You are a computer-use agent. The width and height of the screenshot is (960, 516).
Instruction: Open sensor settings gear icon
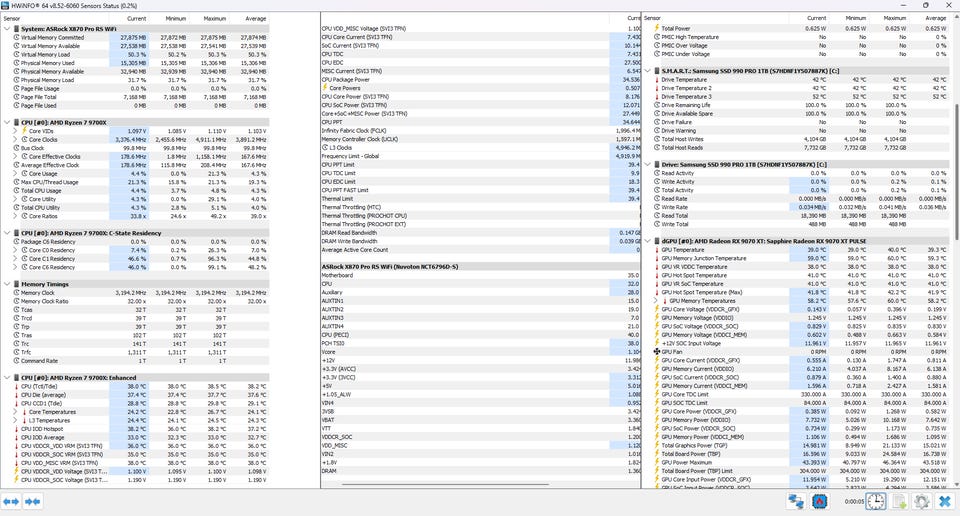point(921,502)
